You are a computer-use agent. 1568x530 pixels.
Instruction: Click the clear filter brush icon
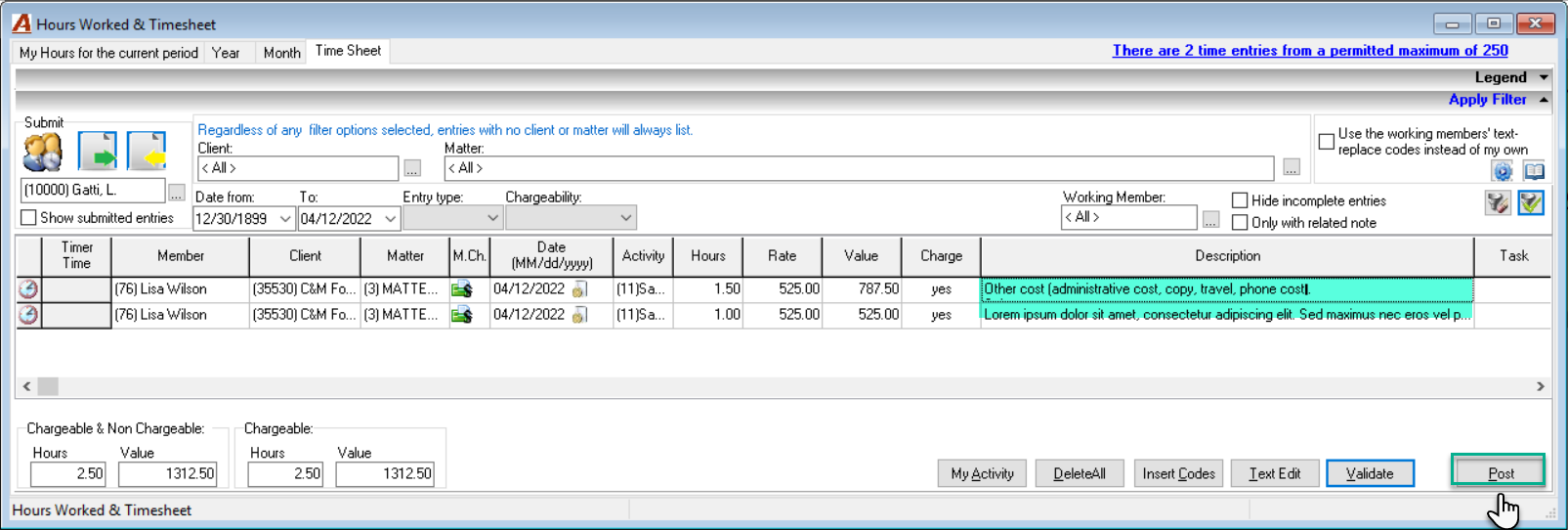tap(1498, 202)
